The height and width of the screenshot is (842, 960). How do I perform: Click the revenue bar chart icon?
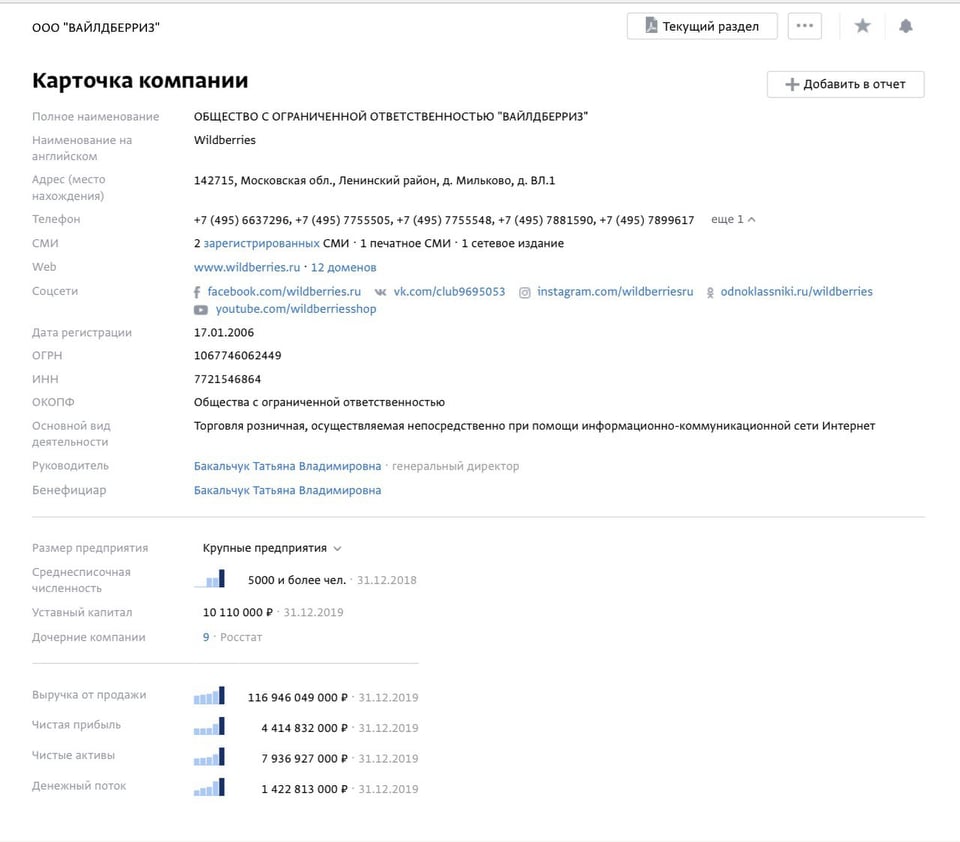coord(209,697)
